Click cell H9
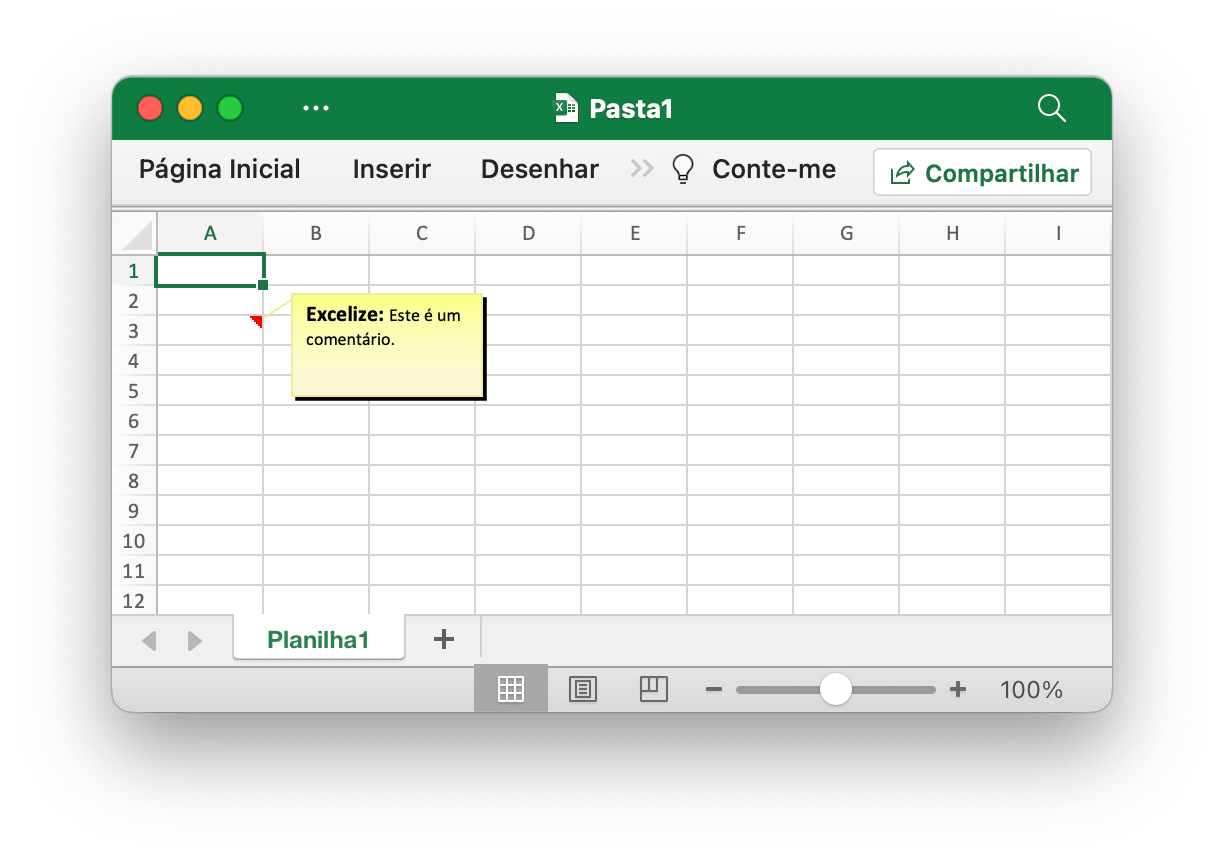The image size is (1224, 860). (952, 510)
